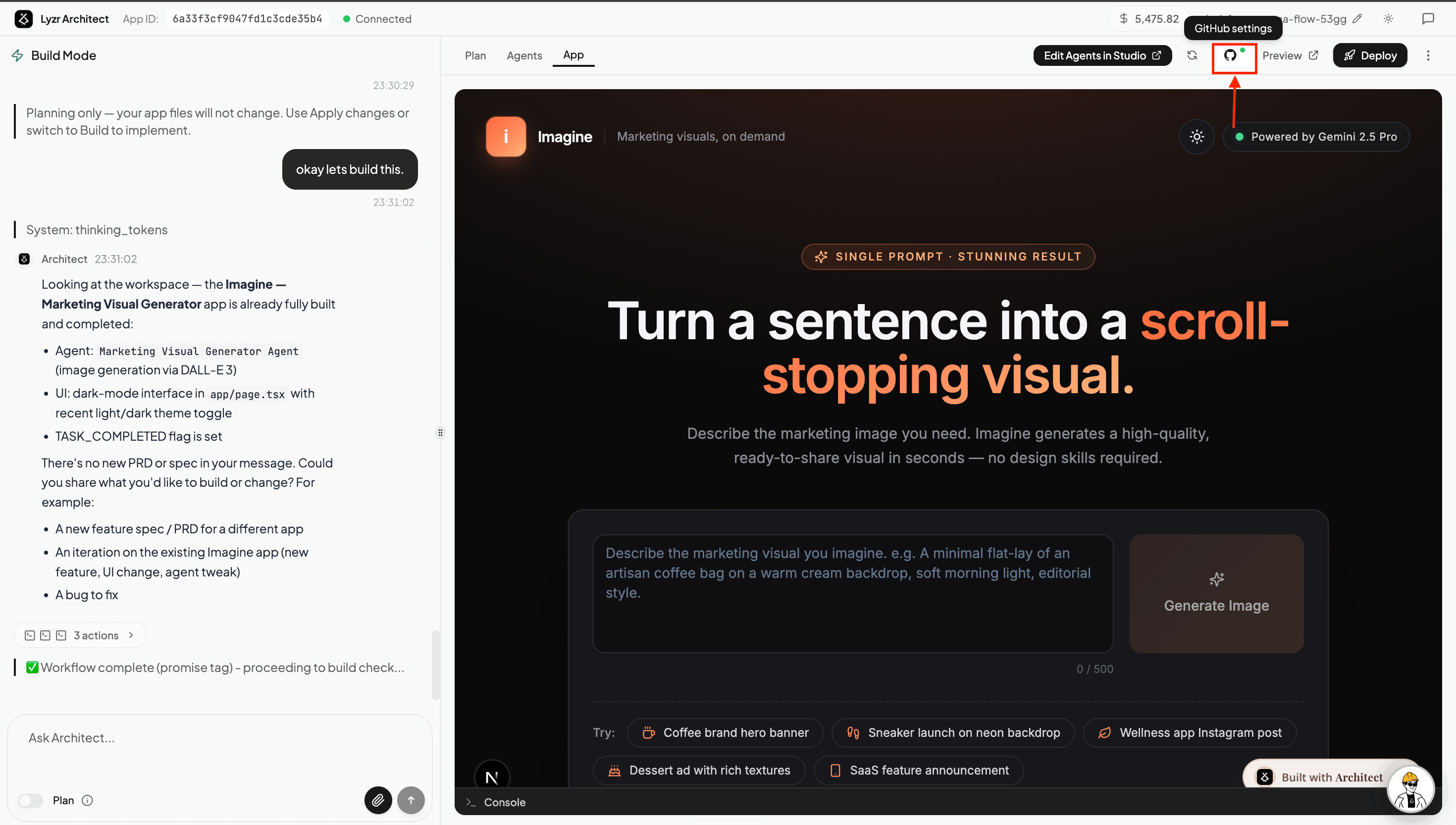Select the App tab

[573, 55]
